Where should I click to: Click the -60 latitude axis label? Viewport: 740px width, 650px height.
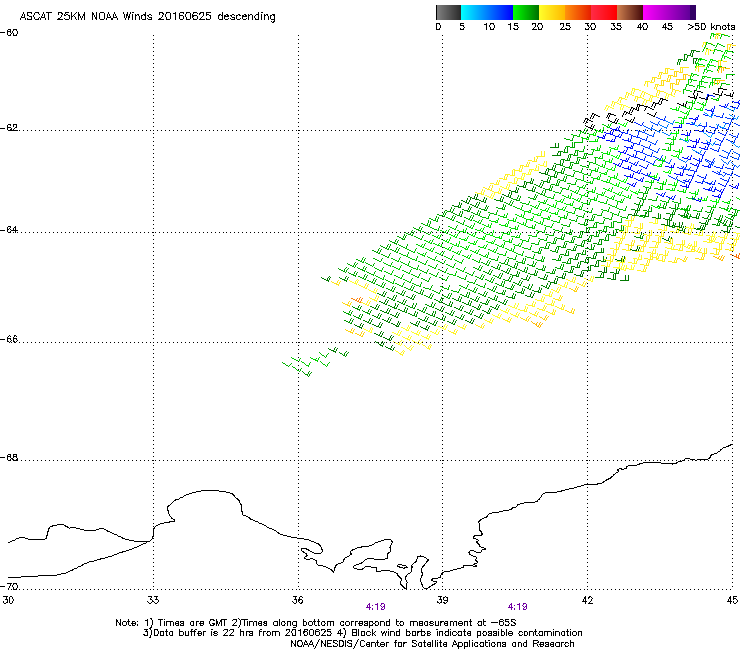coord(9,33)
